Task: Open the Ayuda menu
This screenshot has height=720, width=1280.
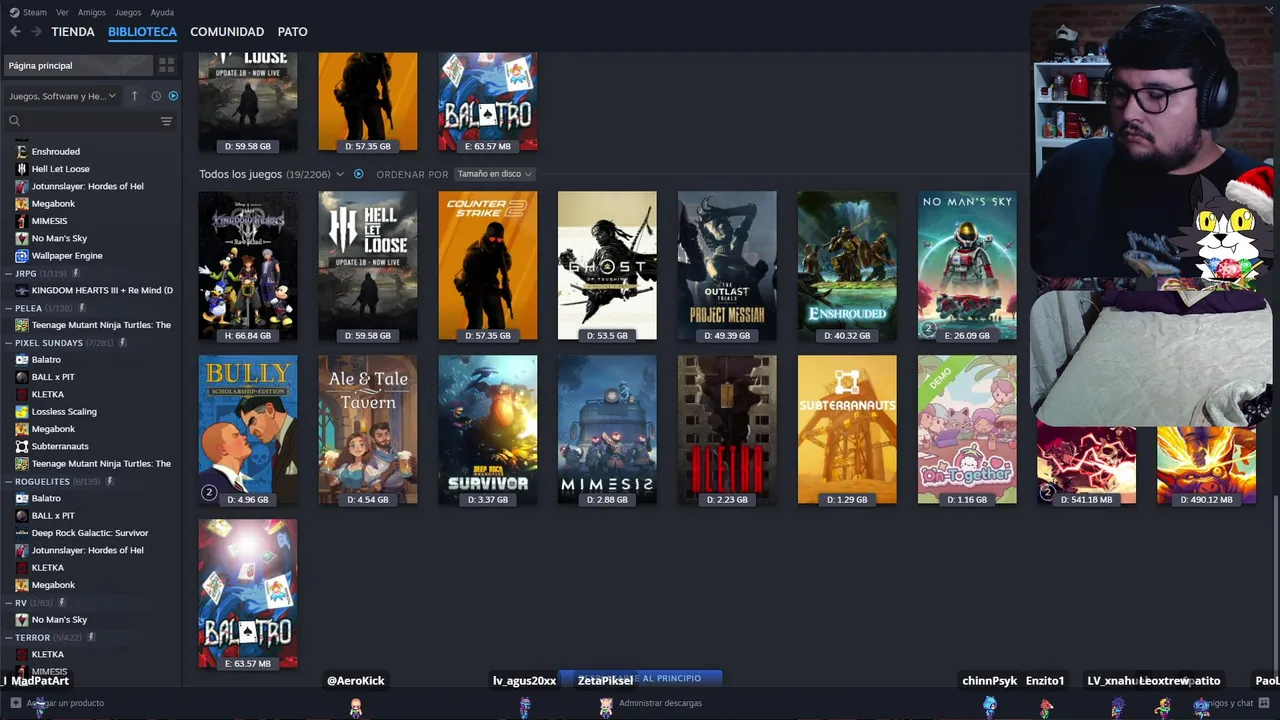Action: [x=162, y=12]
